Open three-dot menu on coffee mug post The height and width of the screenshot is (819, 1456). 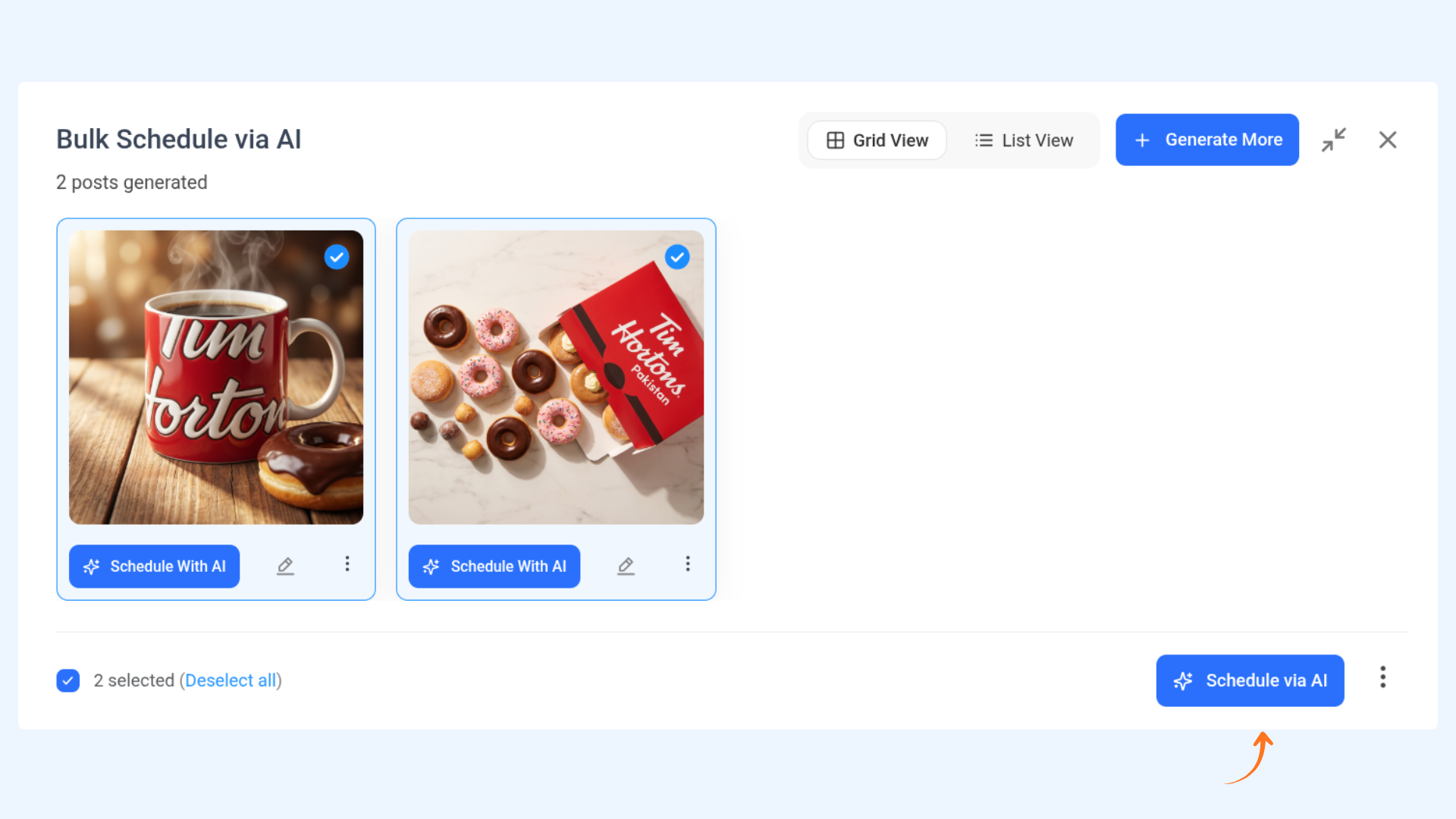347,563
